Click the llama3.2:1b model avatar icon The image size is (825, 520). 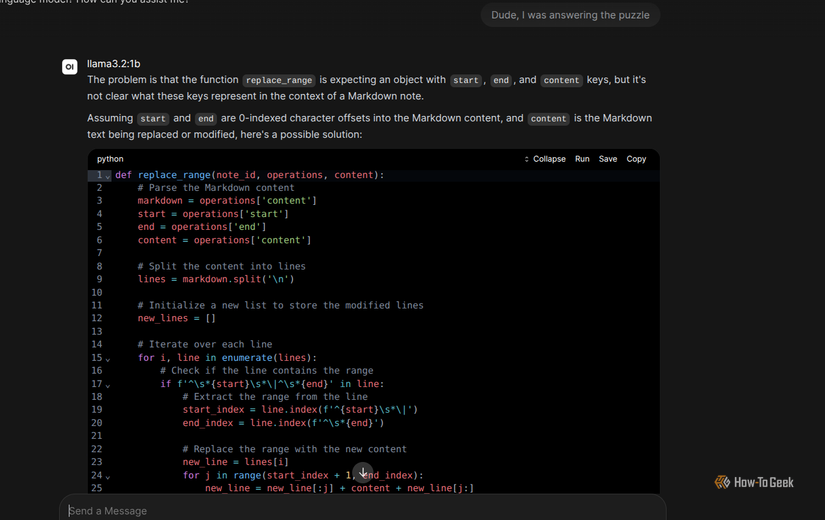pyautogui.click(x=69, y=67)
